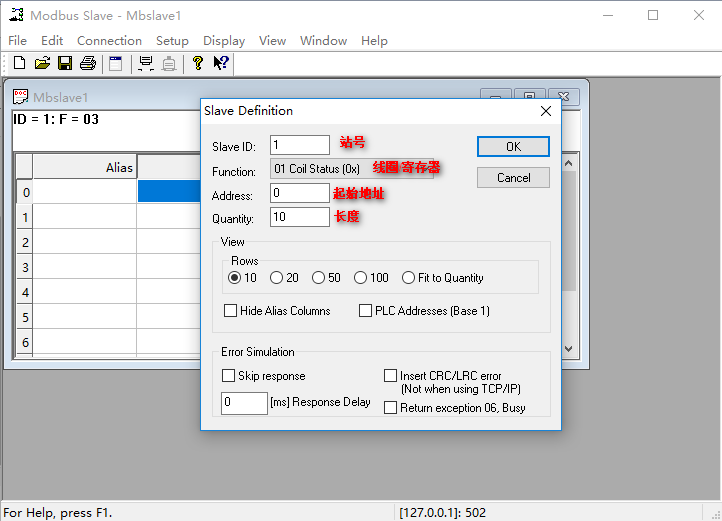Click the Quantity input field
722x521 pixels.
[300, 217]
